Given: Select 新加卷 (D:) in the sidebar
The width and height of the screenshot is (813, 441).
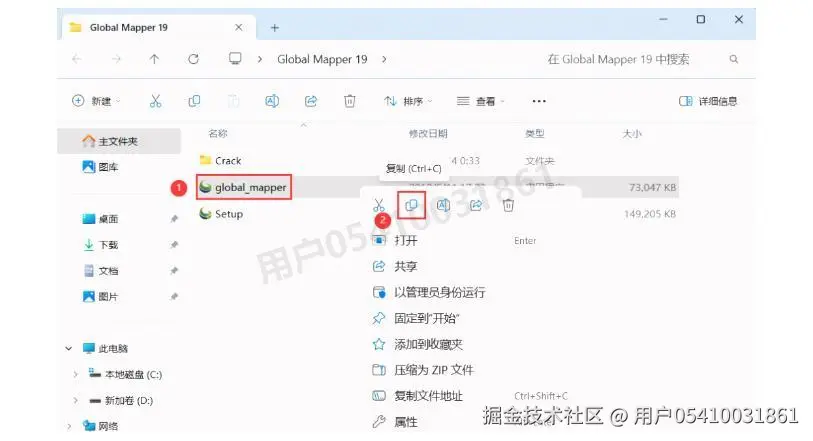Looking at the screenshot, I should [x=121, y=400].
